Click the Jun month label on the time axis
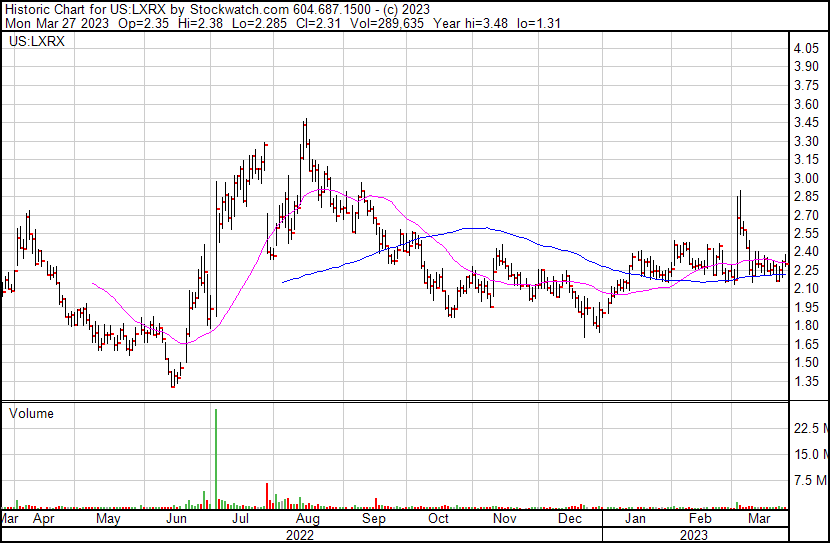 tap(175, 520)
